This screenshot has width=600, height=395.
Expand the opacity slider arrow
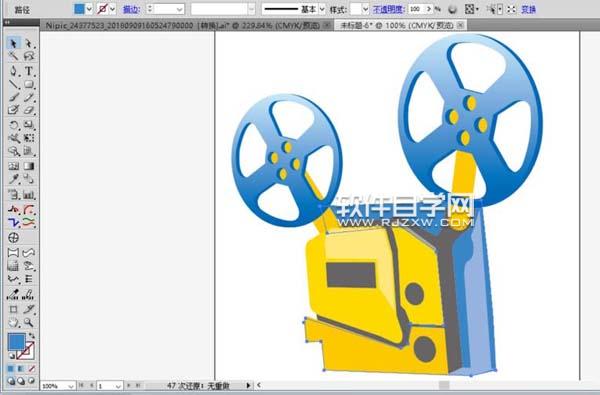(x=429, y=9)
